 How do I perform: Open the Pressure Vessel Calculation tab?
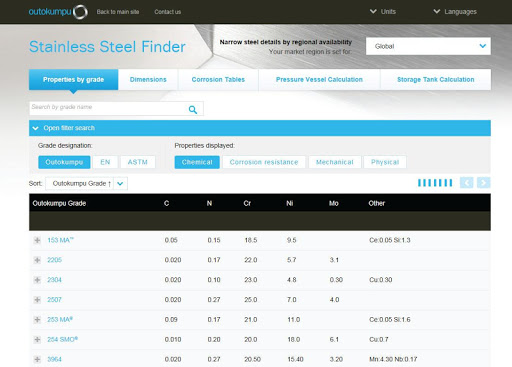coord(319,79)
